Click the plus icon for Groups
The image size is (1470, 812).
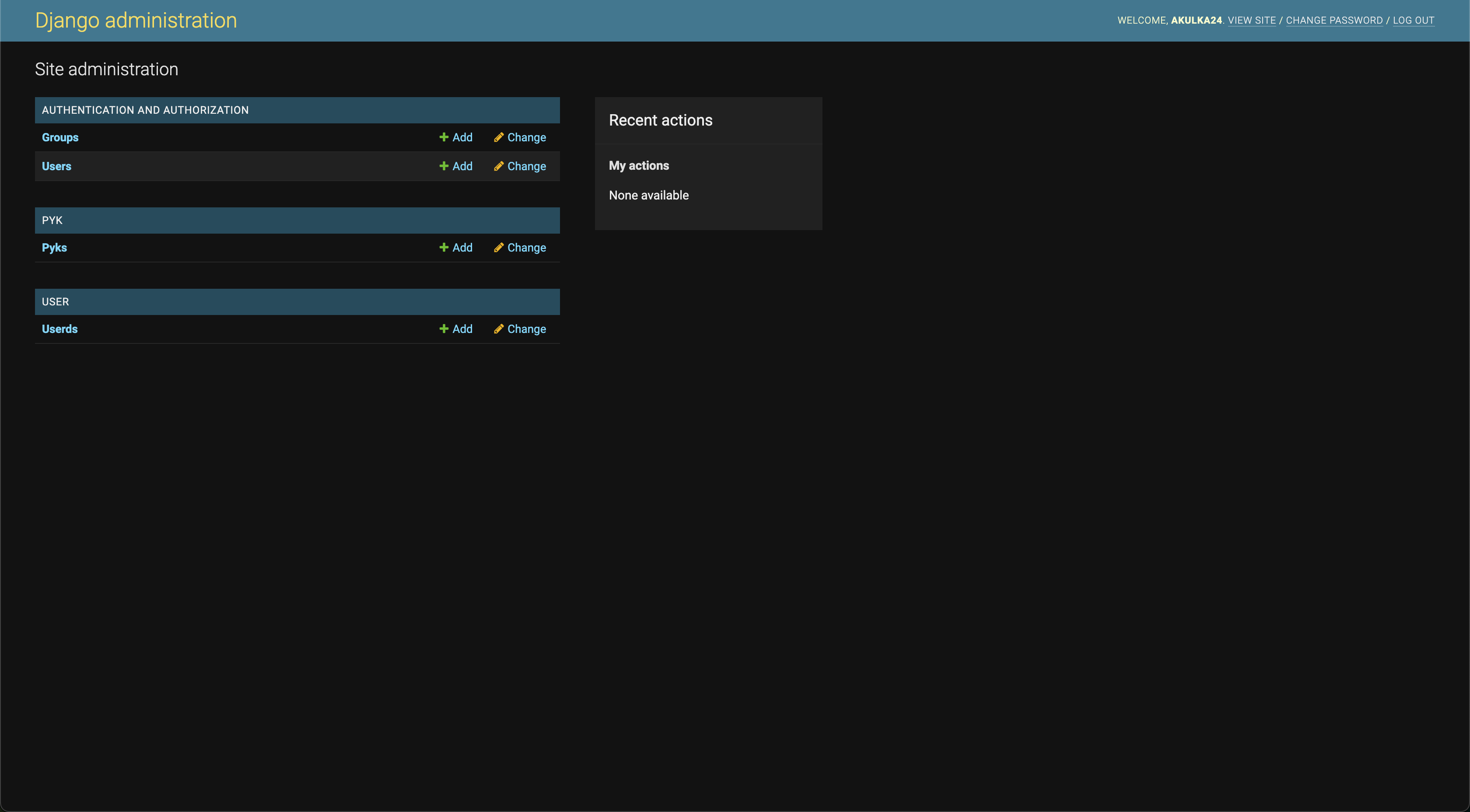443,137
